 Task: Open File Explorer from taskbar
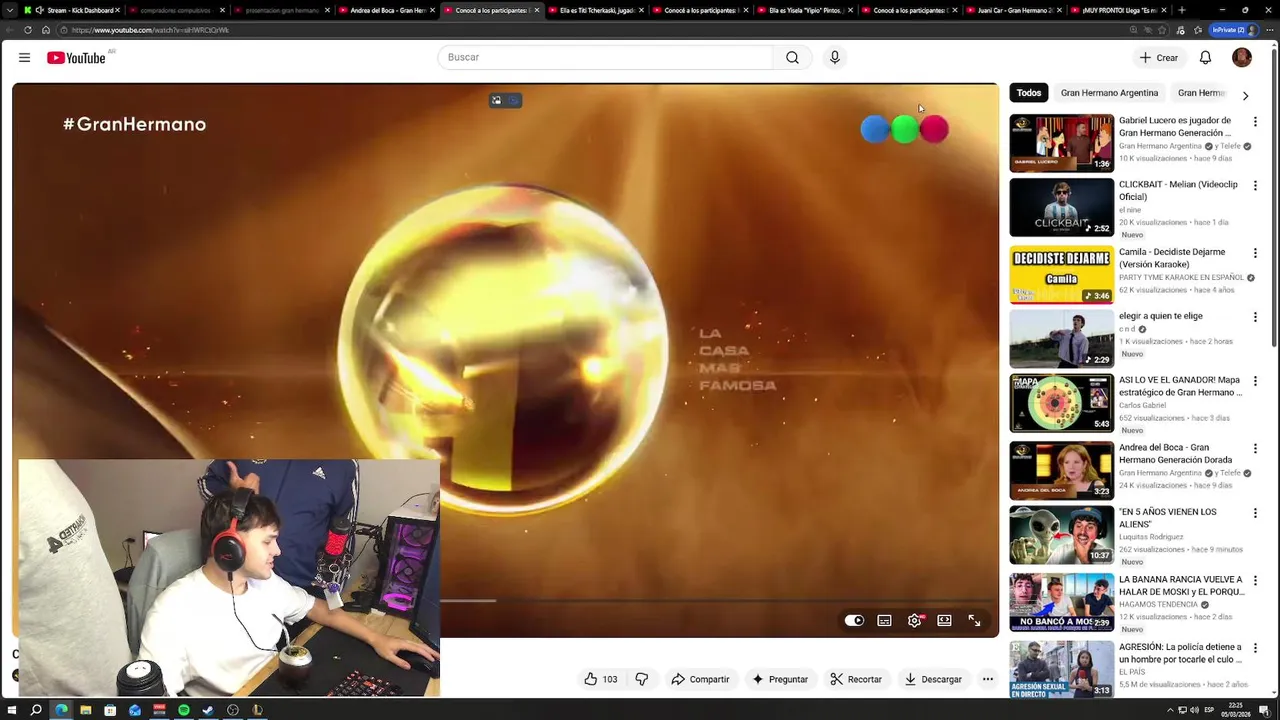coord(86,710)
